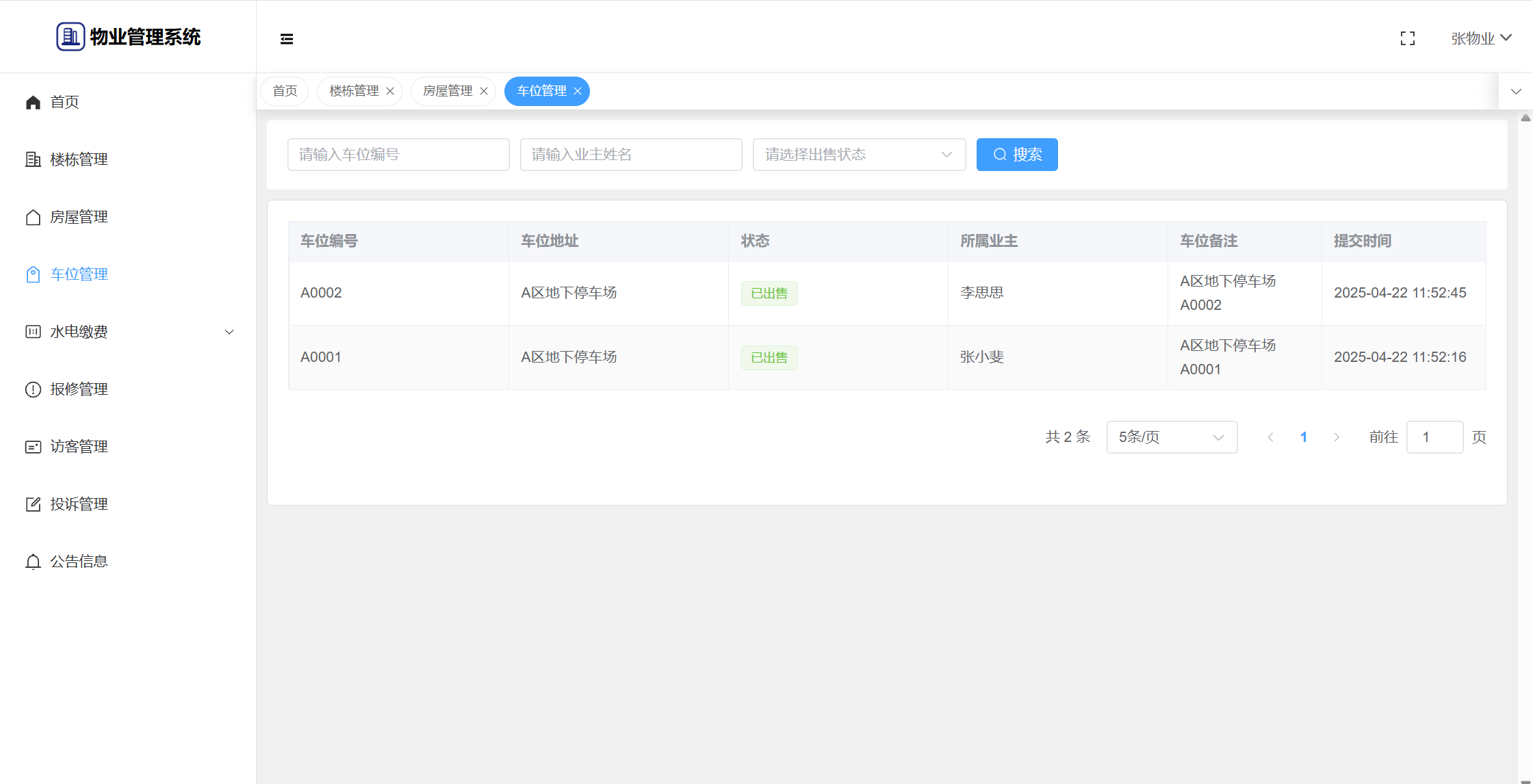Open 访客管理 visitor card icon

coord(33,447)
